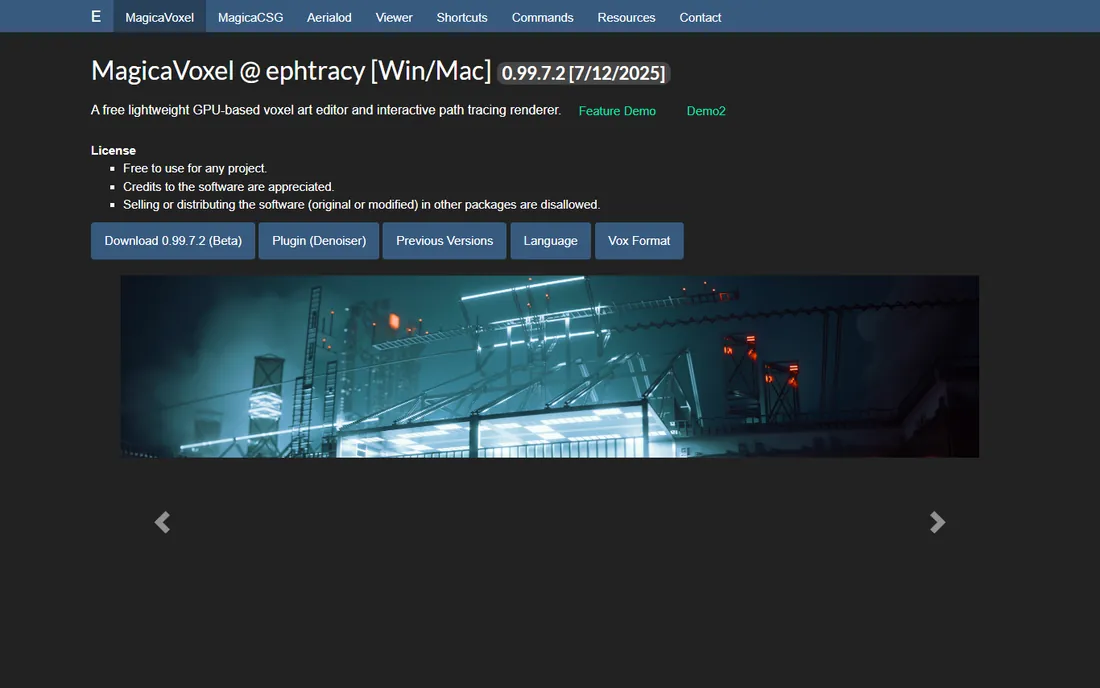Click 'Free to use for any project.' line
1100x688 pixels.
pos(194,168)
